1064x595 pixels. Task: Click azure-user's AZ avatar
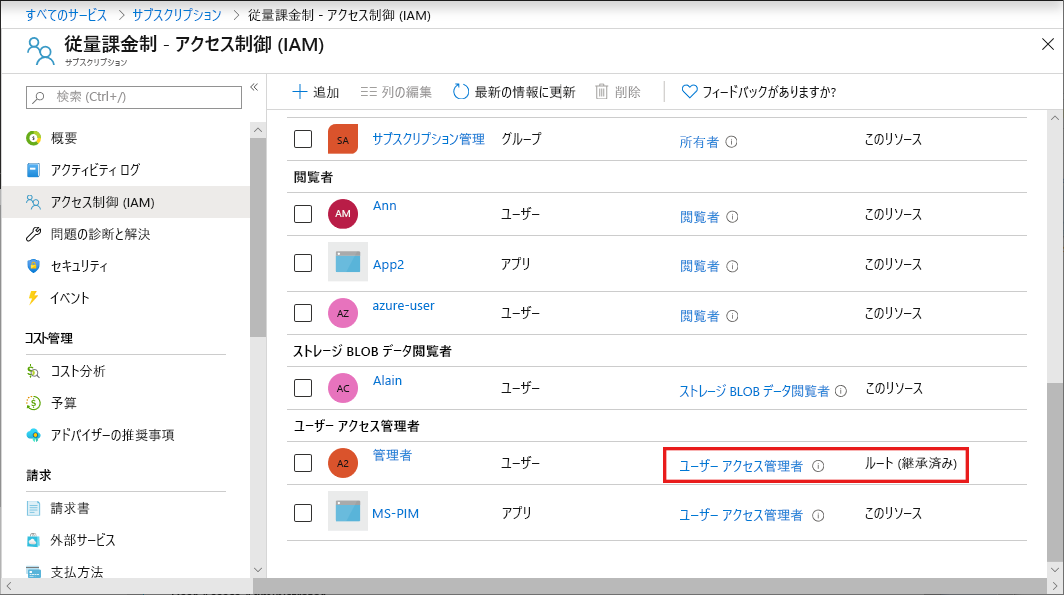[343, 313]
